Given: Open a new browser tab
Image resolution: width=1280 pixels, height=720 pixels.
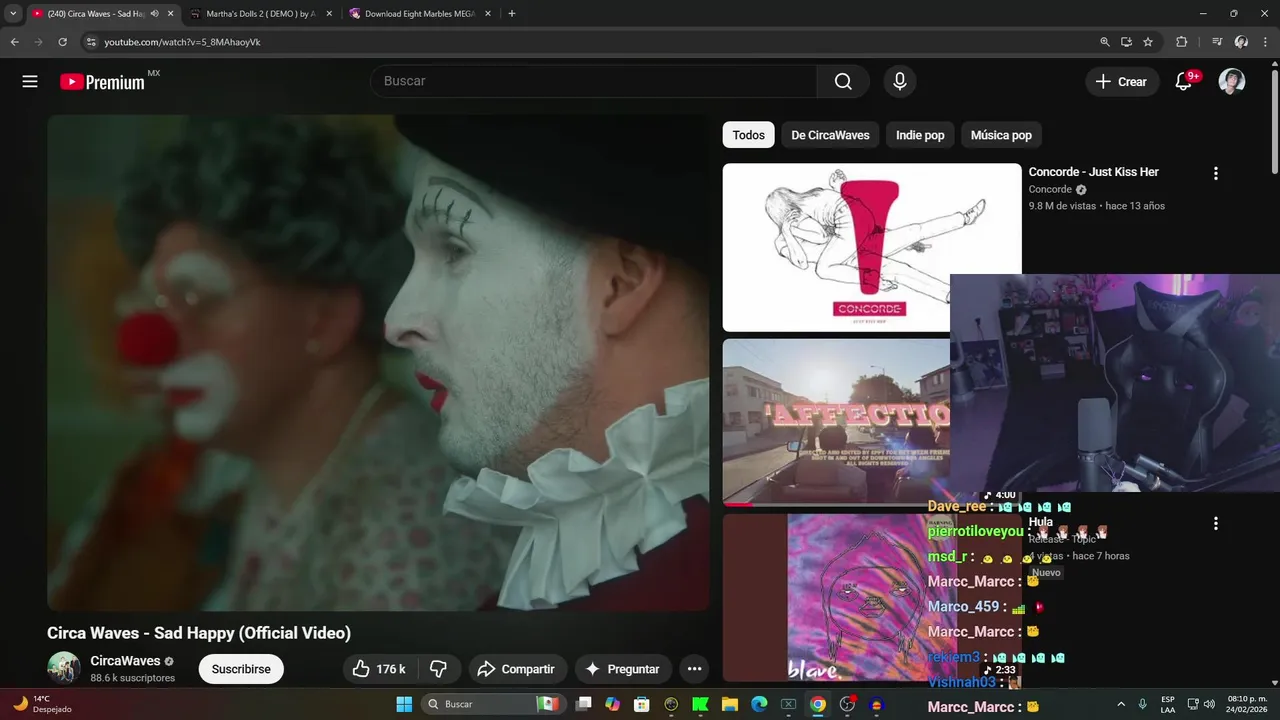Looking at the screenshot, I should pos(512,14).
